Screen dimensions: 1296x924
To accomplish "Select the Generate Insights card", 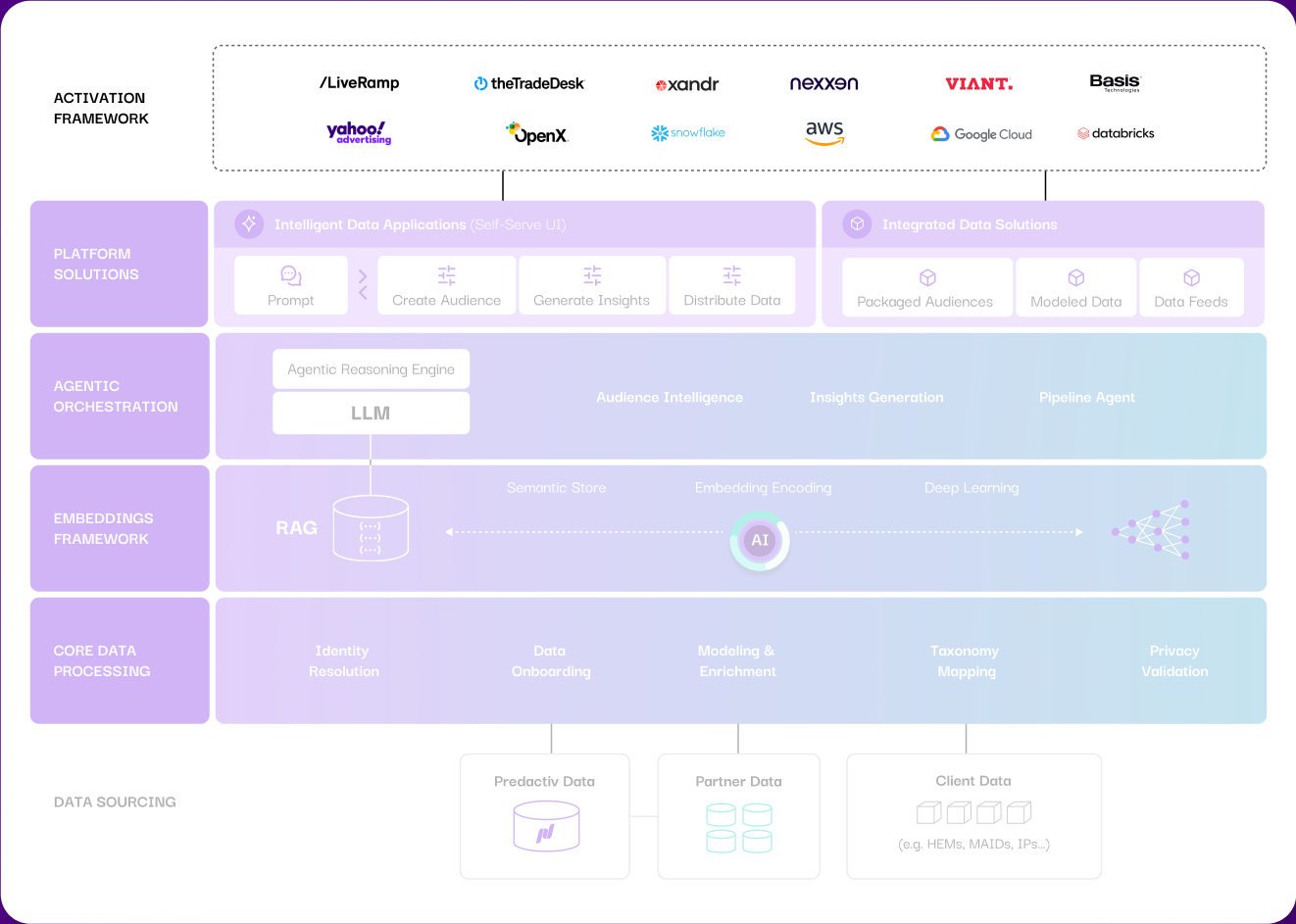I will click(592, 285).
